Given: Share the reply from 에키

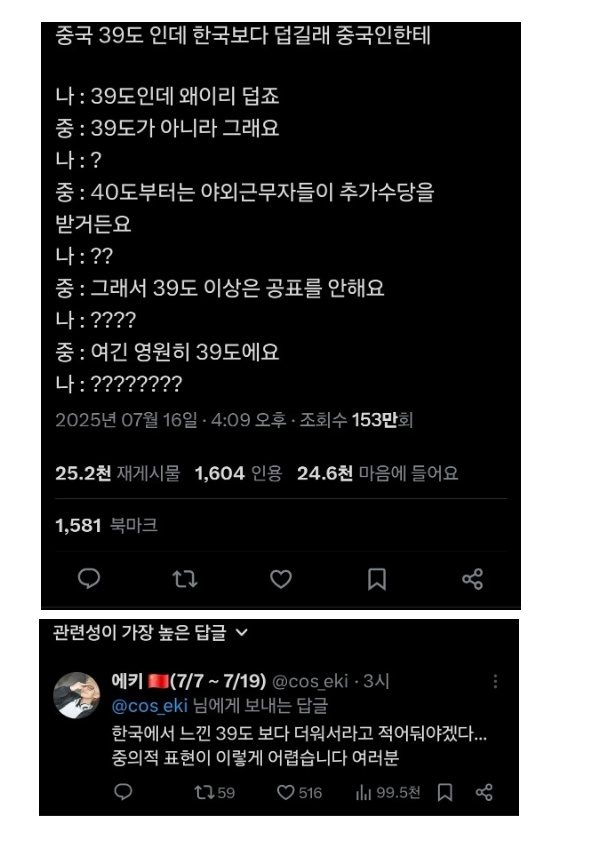Looking at the screenshot, I should pos(484,792).
